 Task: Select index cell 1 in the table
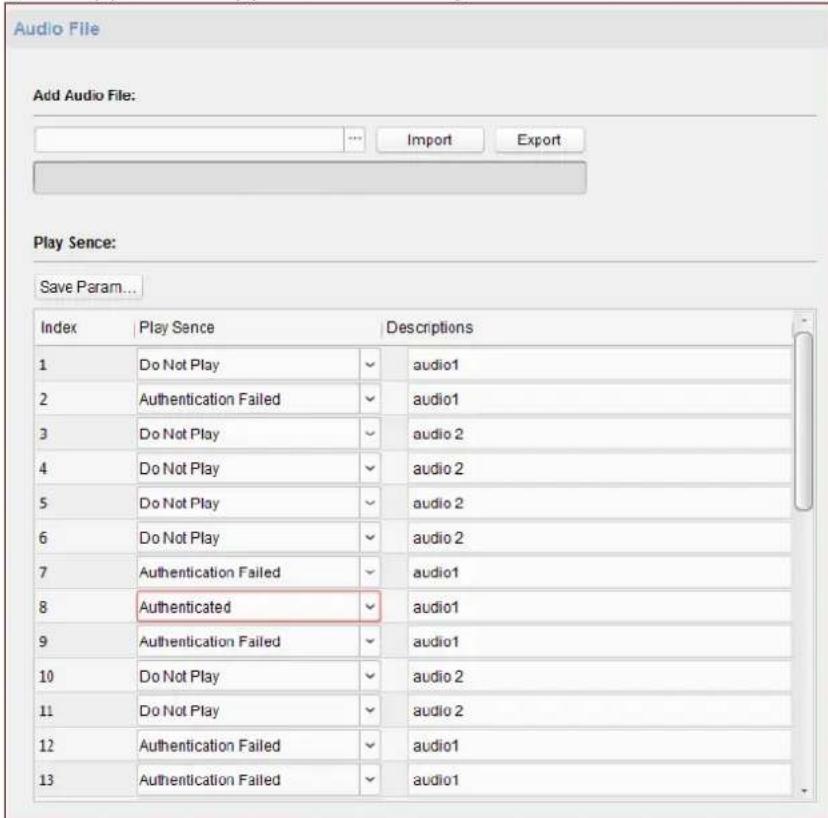pyautogui.click(x=85, y=364)
